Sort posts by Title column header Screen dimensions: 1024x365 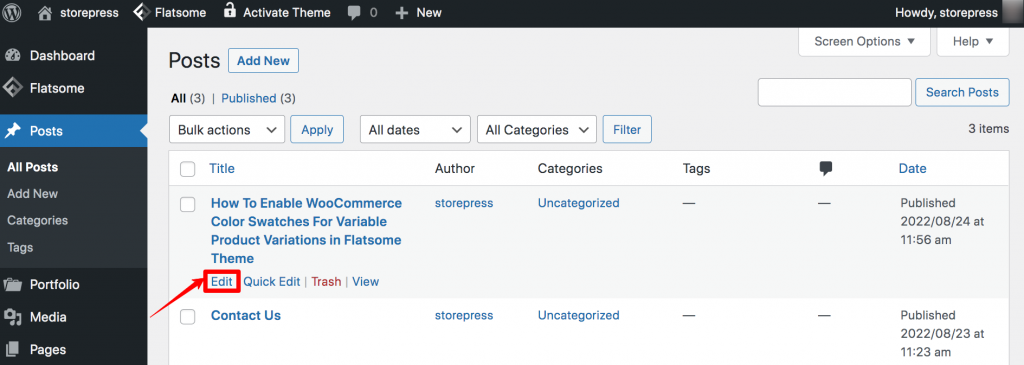coord(222,168)
